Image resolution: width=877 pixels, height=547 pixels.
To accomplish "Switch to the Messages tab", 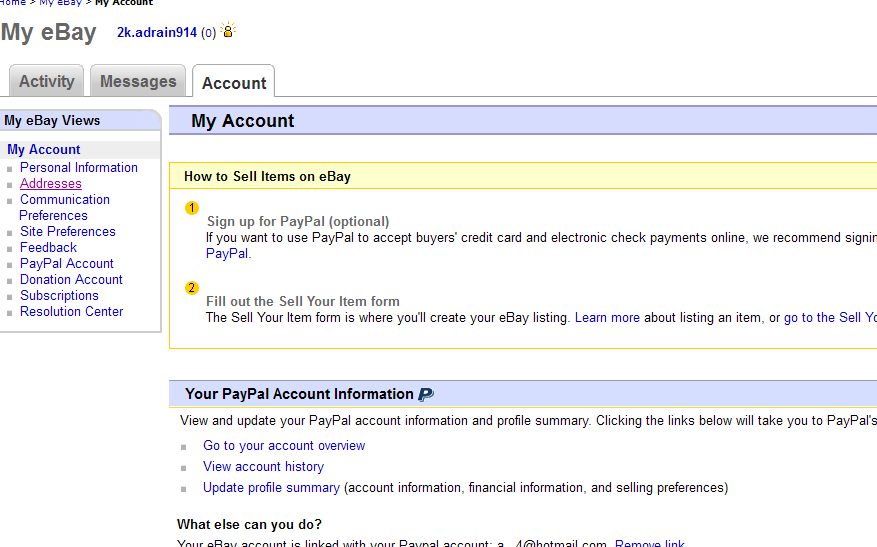I will click(138, 81).
